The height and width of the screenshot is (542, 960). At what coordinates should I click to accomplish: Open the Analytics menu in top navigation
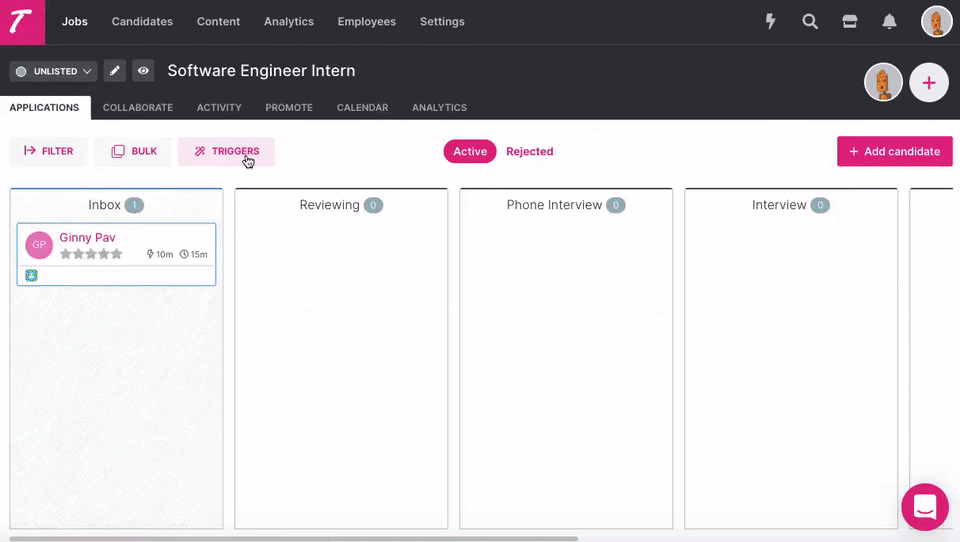[x=289, y=21]
